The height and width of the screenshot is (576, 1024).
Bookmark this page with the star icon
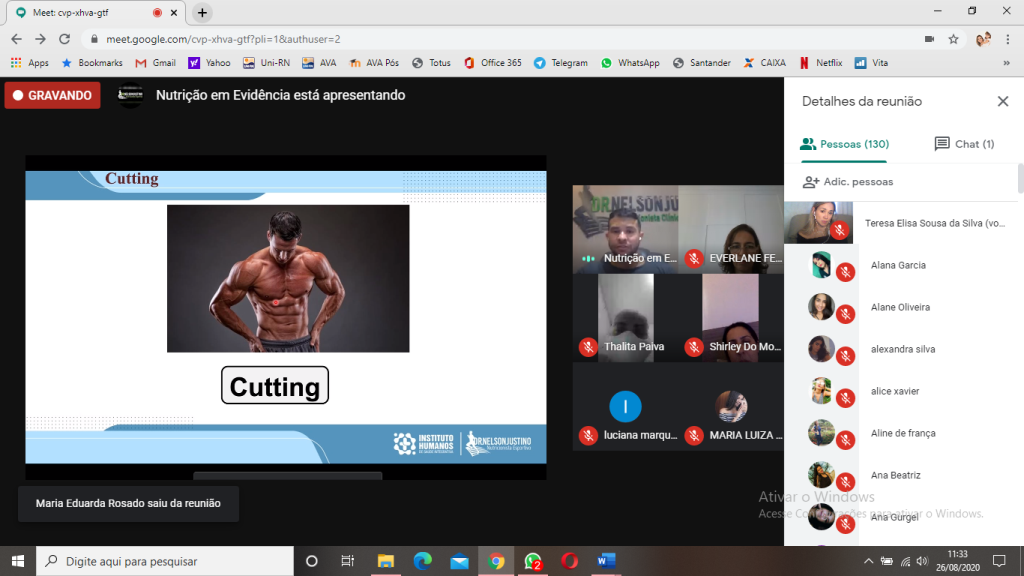953,39
